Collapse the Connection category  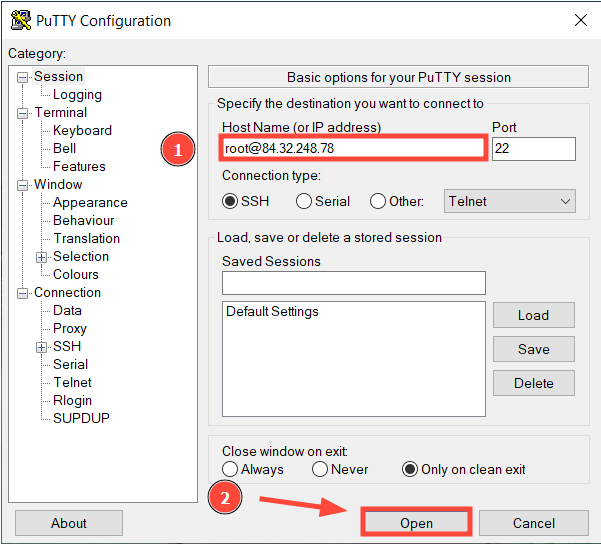coord(23,293)
